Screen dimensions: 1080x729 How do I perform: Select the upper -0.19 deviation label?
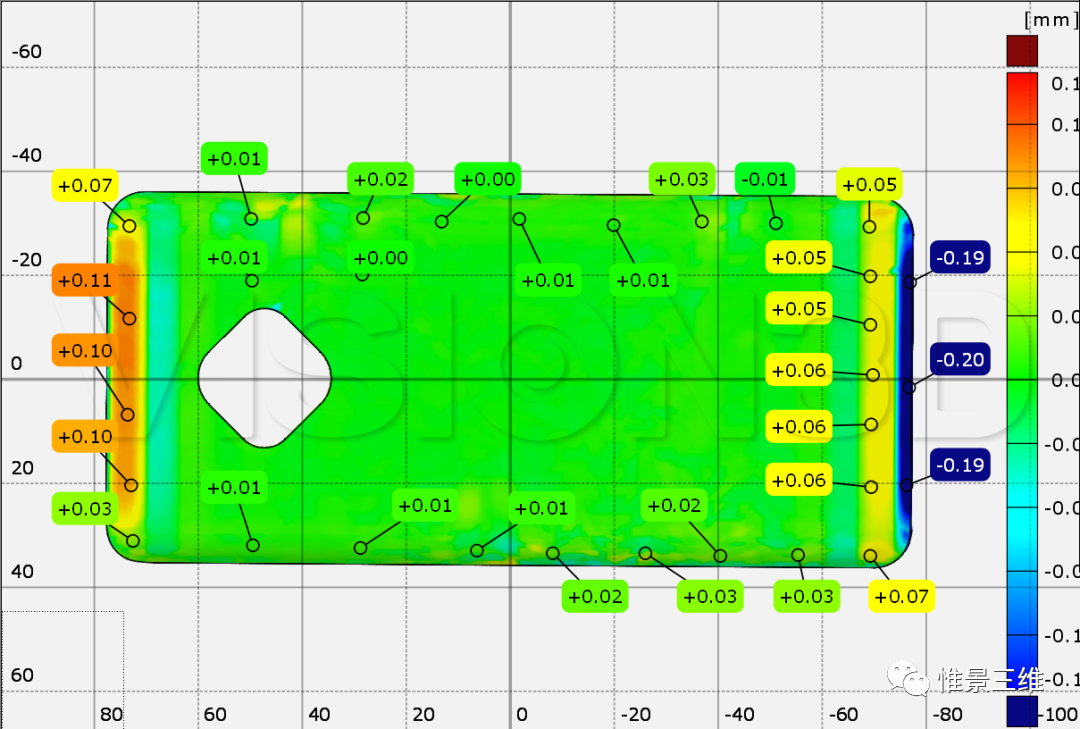[960, 258]
